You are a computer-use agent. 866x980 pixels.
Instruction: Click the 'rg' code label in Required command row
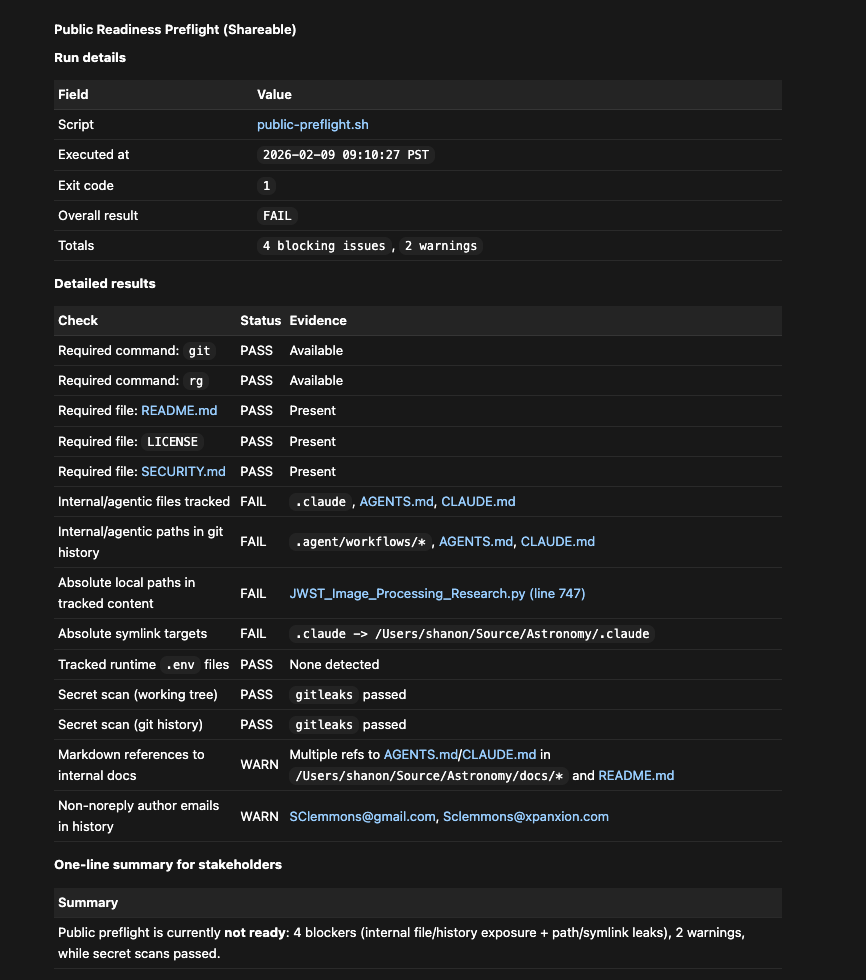pyautogui.click(x=196, y=381)
